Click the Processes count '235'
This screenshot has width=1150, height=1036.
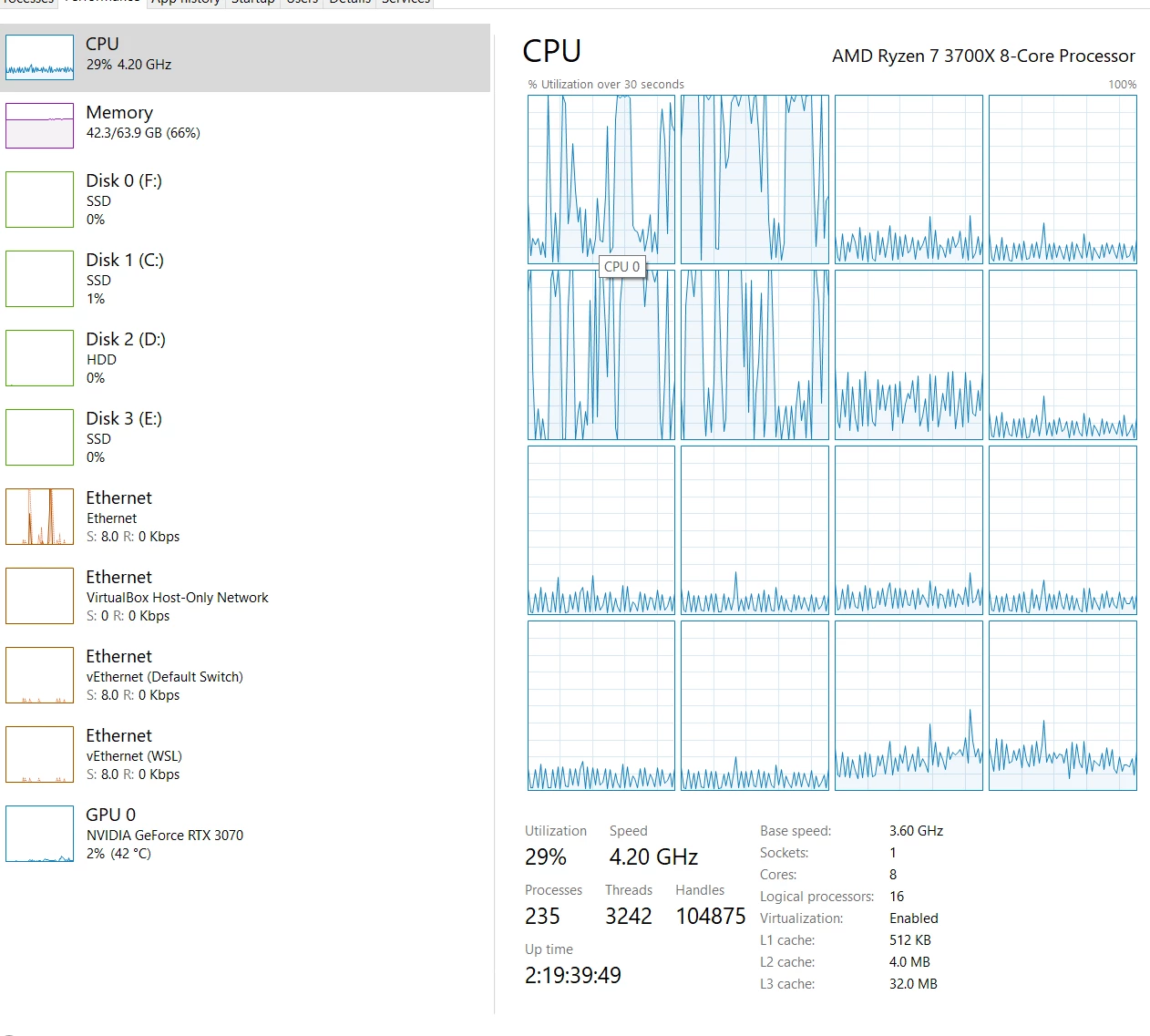[542, 917]
